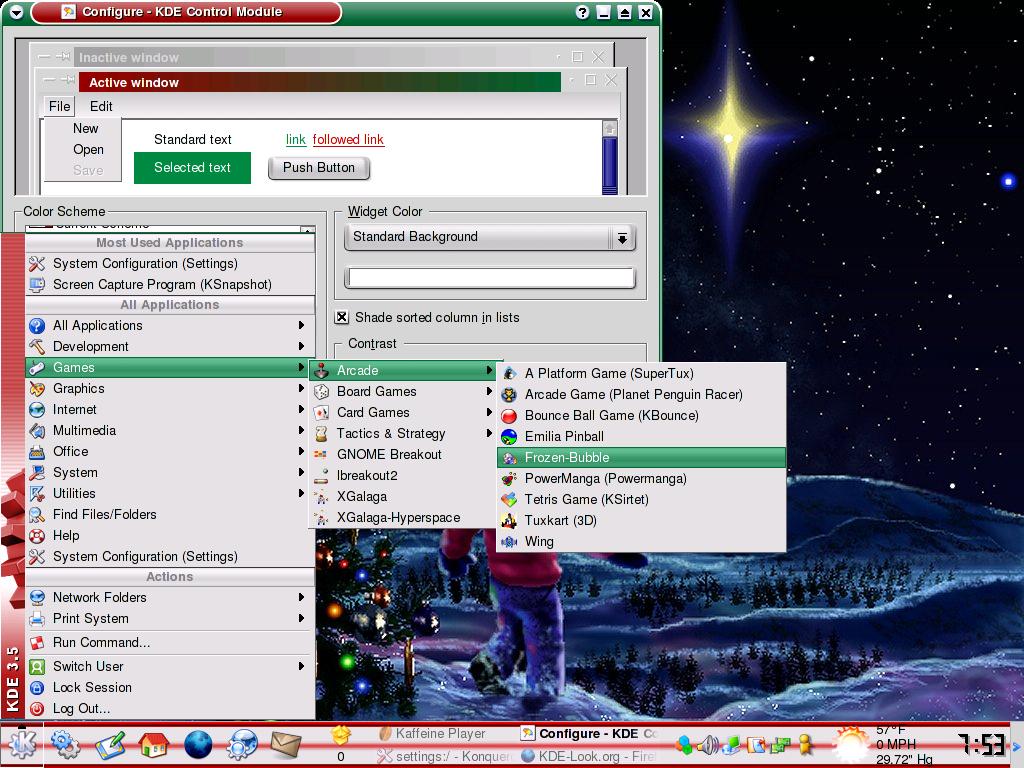
Task: Start XGalaga-Hyperspace
Action: coord(402,518)
